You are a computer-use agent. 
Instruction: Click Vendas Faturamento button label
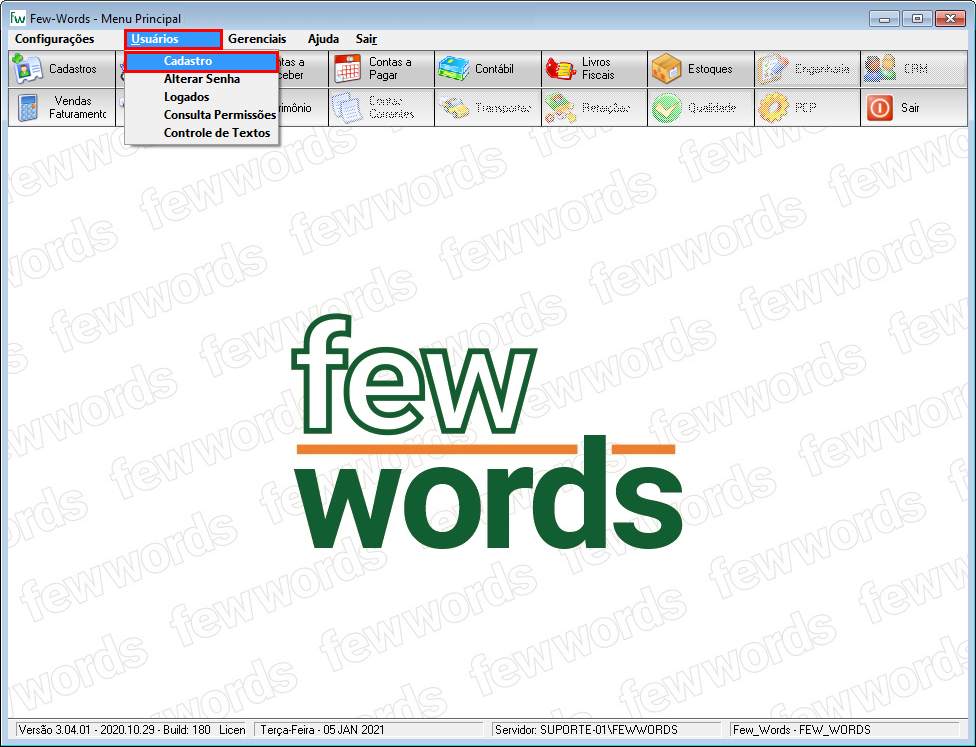tap(77, 108)
